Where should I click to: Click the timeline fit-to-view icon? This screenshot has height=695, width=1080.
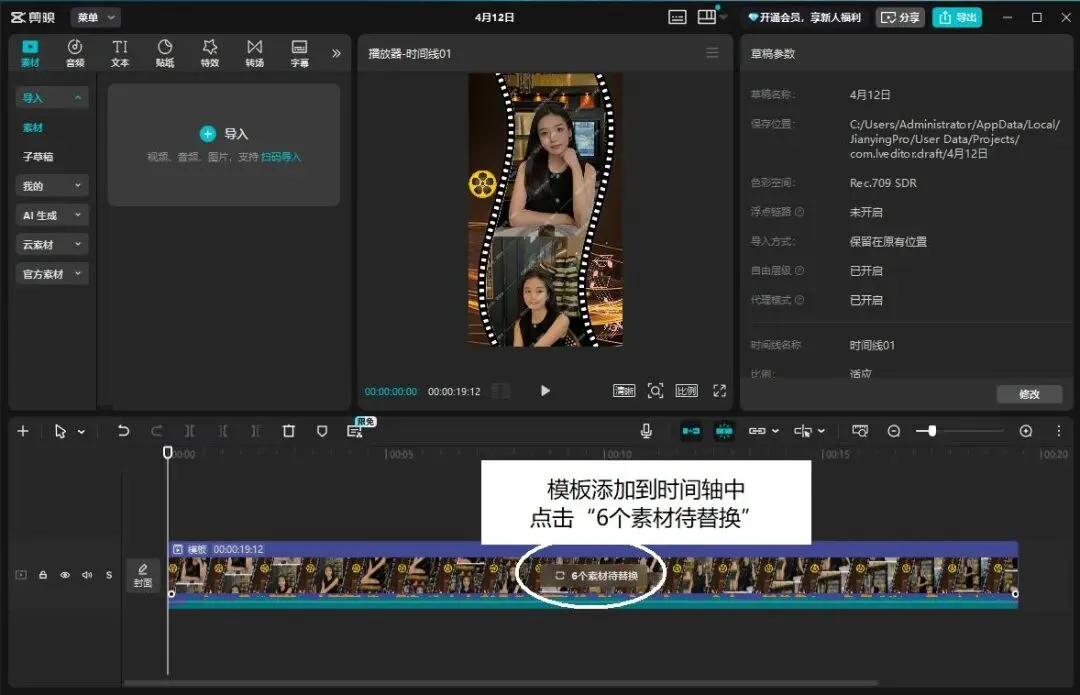860,431
